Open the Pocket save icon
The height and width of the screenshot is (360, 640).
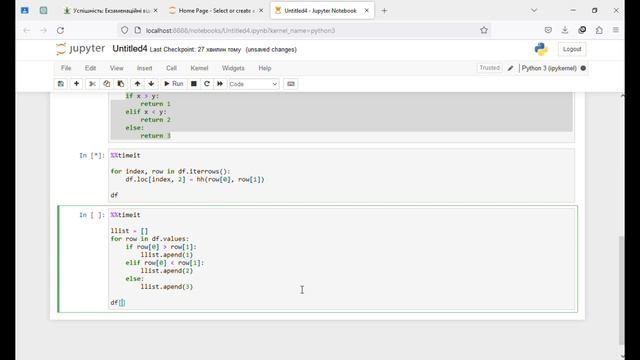[548, 30]
